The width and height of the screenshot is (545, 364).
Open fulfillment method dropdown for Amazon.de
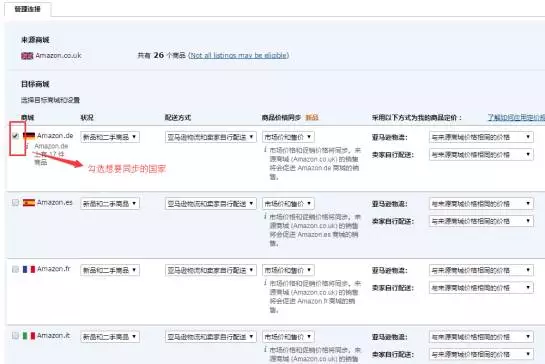tap(211, 137)
